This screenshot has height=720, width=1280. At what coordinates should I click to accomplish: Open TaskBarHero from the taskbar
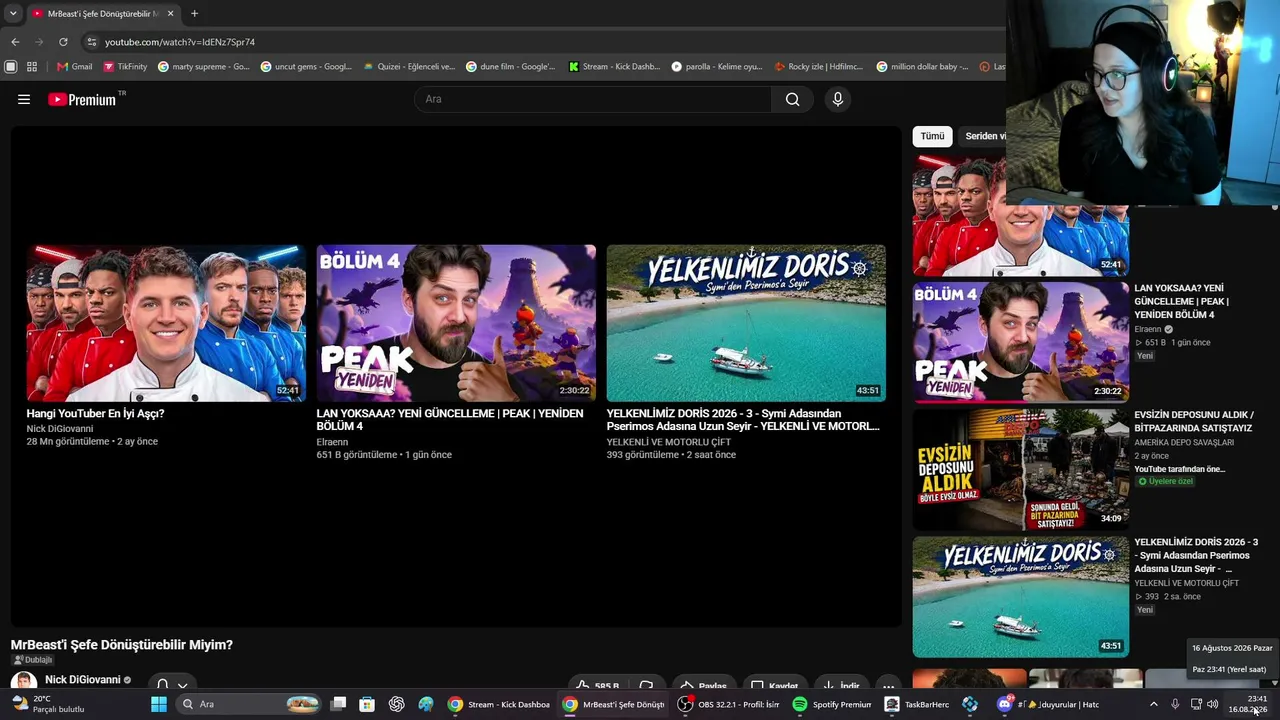917,704
